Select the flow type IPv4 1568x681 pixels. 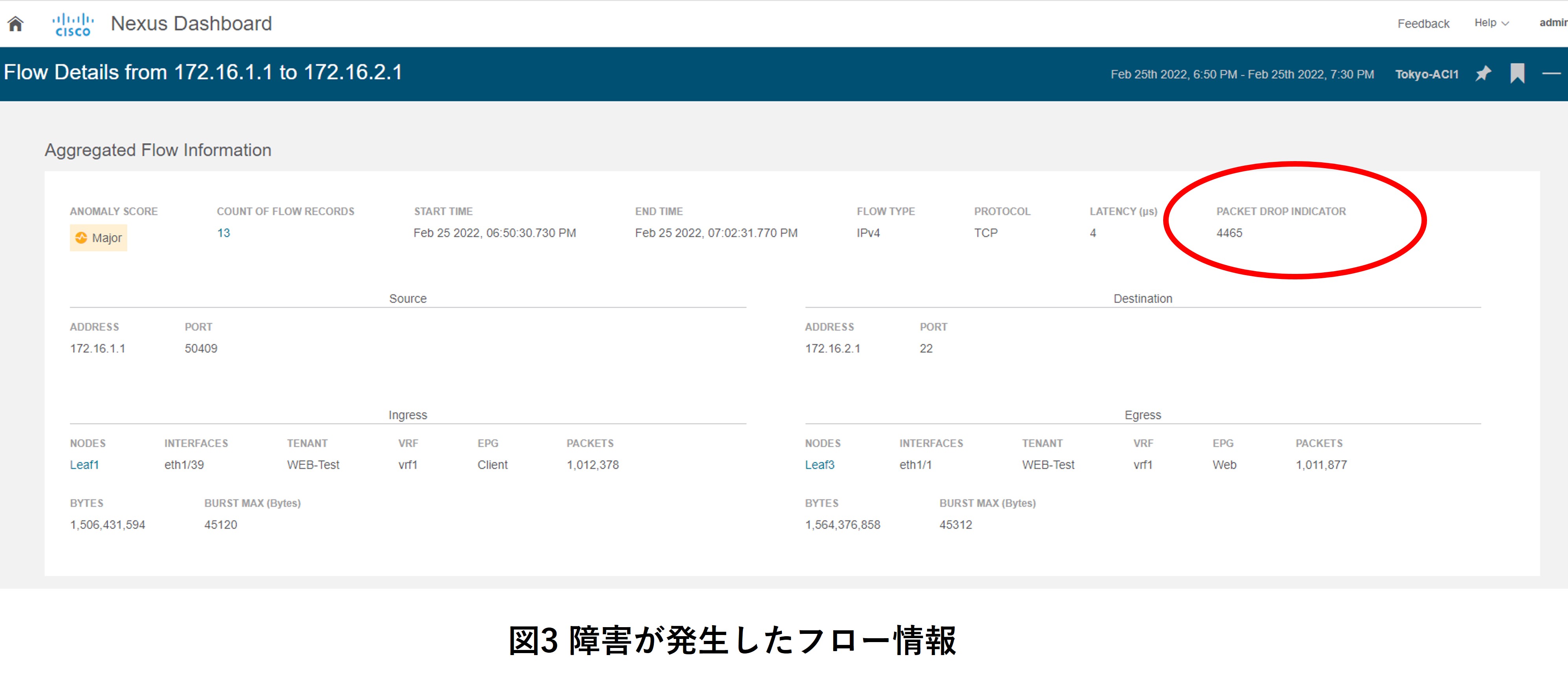tap(868, 233)
